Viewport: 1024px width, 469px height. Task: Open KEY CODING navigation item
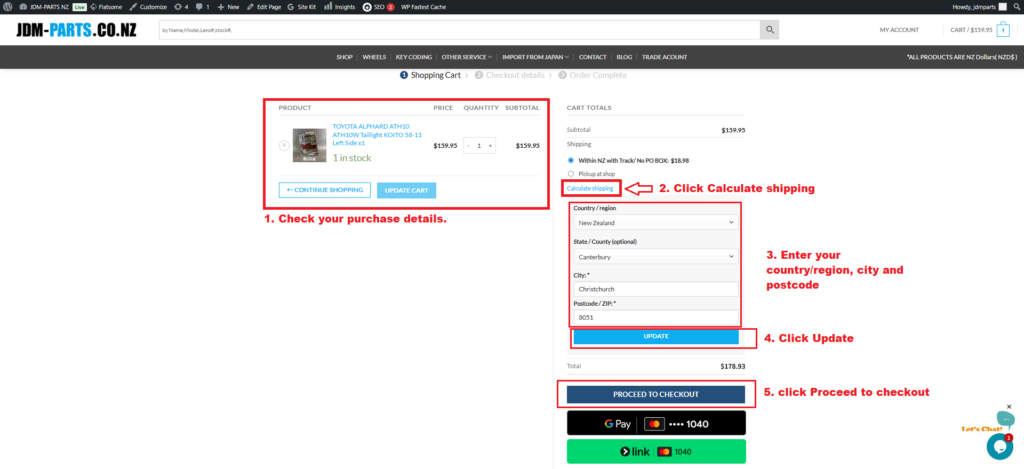[x=414, y=57]
